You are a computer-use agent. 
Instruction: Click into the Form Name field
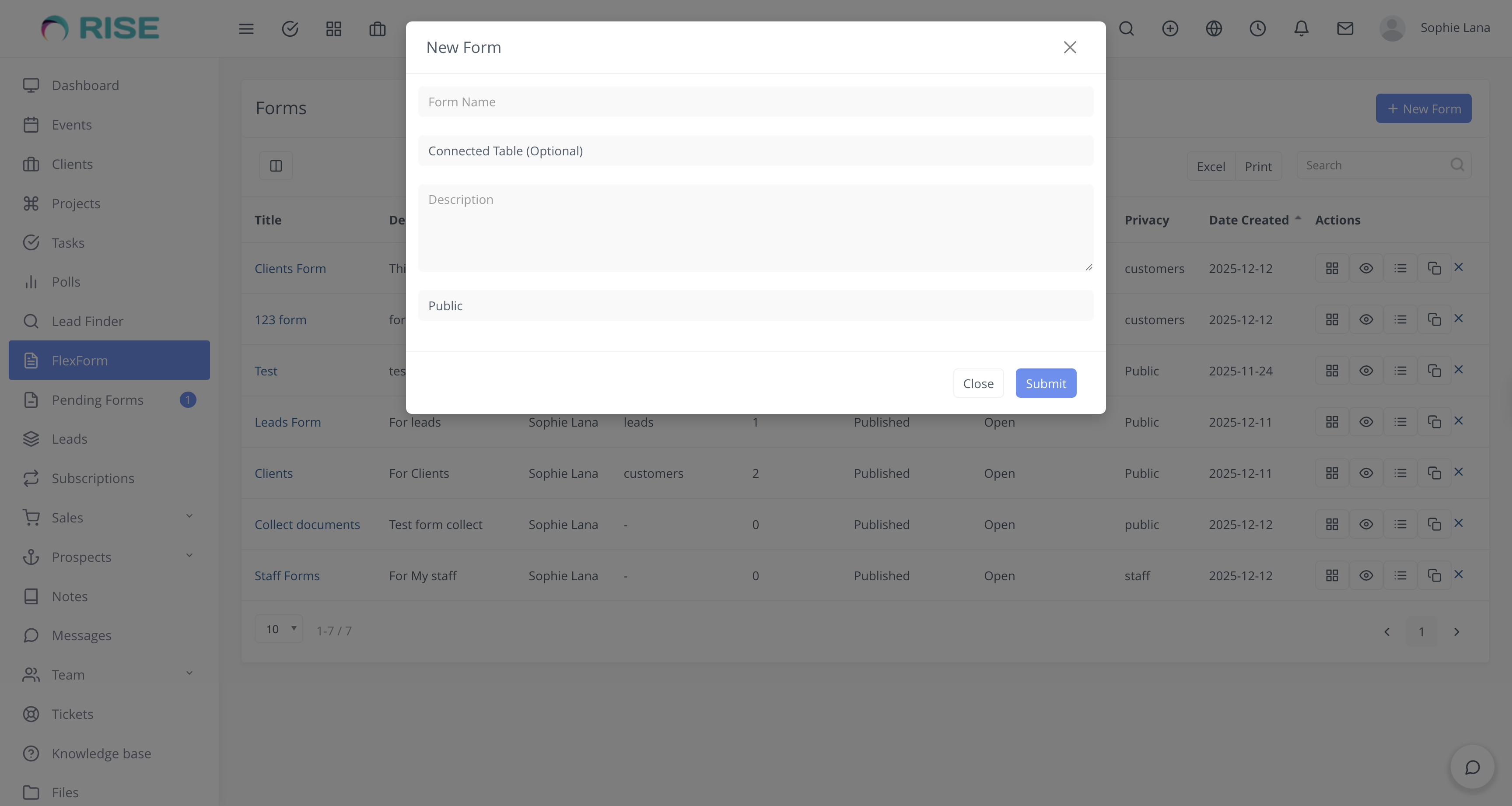(756, 102)
